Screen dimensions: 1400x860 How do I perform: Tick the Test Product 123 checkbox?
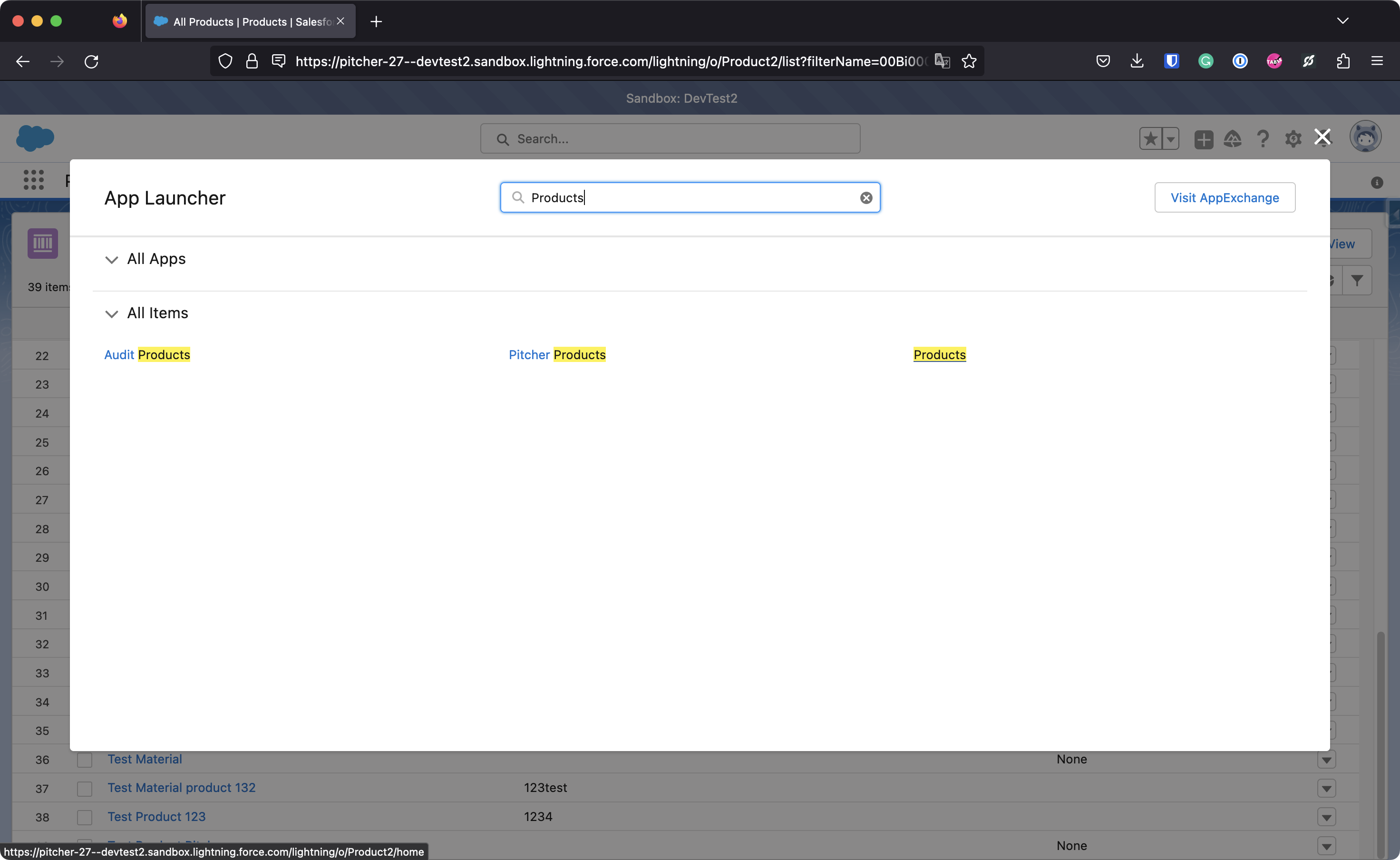[x=85, y=817]
